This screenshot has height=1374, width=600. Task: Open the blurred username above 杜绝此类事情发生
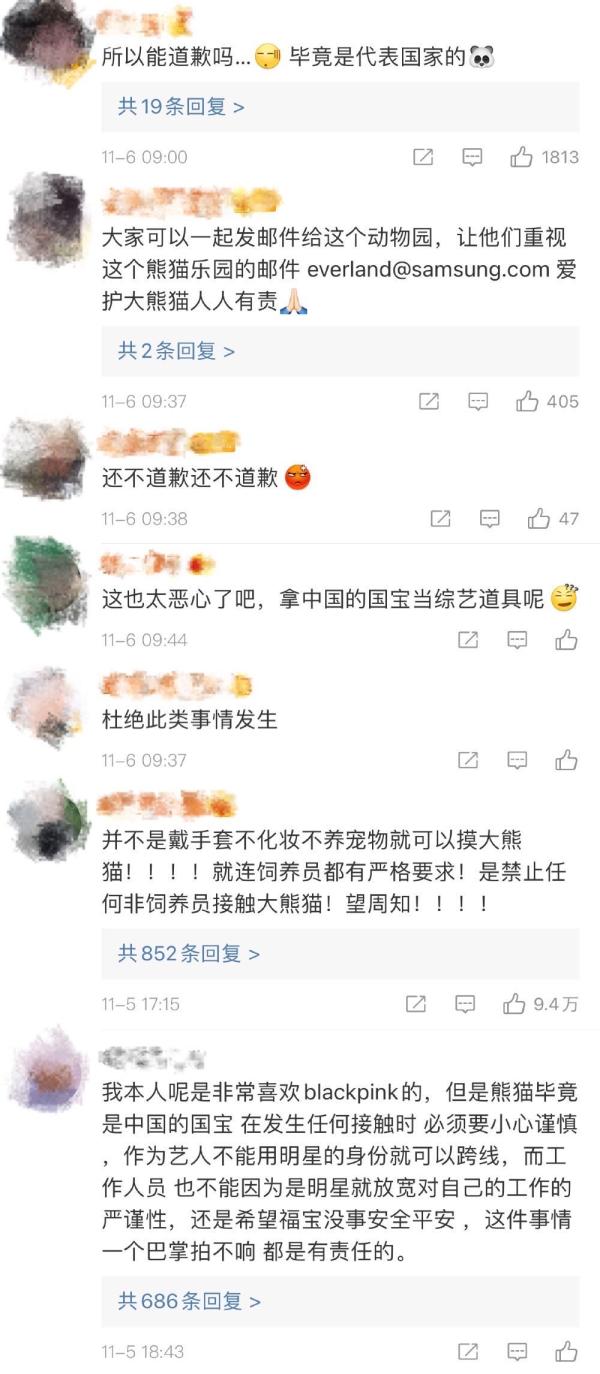tap(176, 686)
